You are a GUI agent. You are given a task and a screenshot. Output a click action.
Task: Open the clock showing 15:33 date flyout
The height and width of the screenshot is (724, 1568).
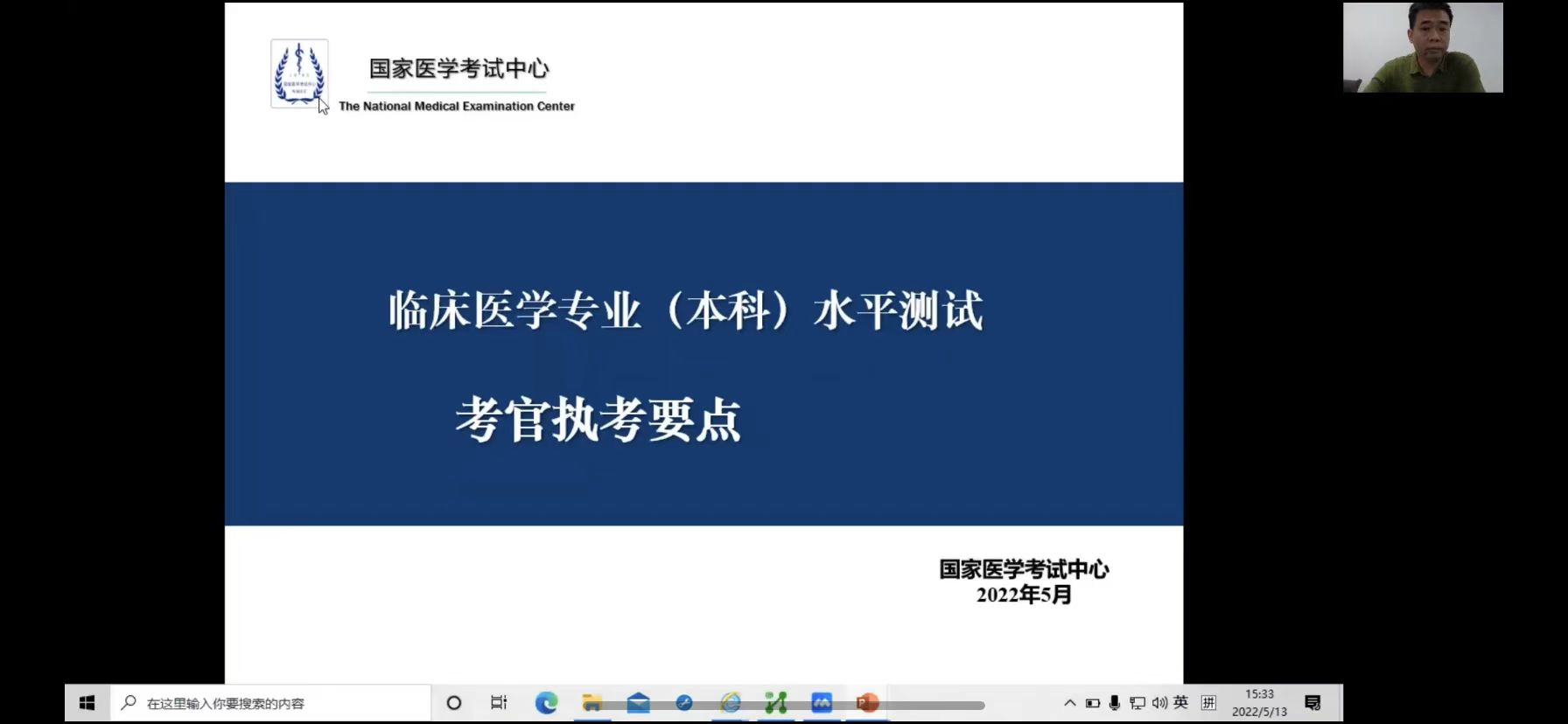(x=1259, y=703)
